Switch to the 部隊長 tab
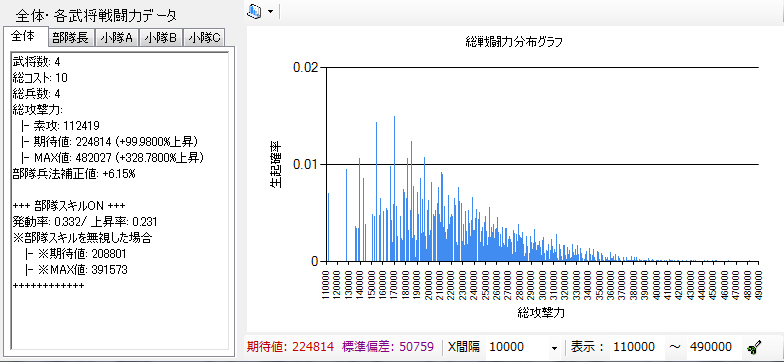The image size is (784, 362). pyautogui.click(x=70, y=38)
